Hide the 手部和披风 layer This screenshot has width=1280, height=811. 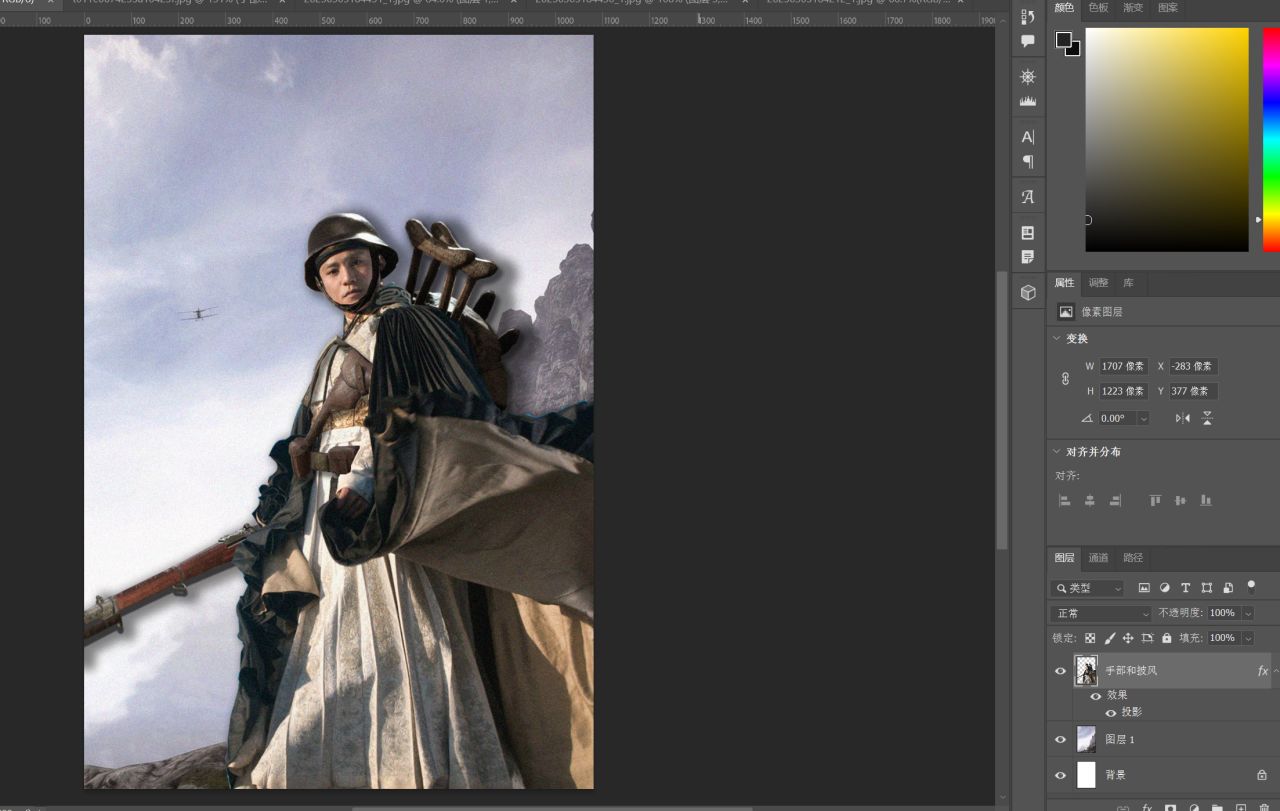pos(1061,671)
